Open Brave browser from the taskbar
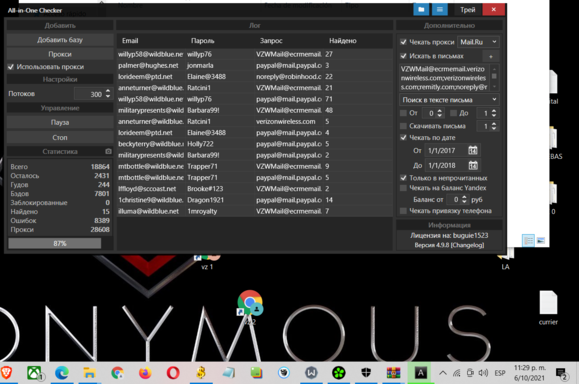The image size is (579, 384). [x=6, y=373]
